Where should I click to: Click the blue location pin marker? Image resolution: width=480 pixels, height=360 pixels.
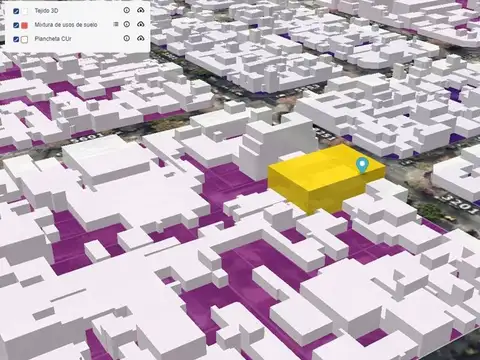[x=362, y=166]
